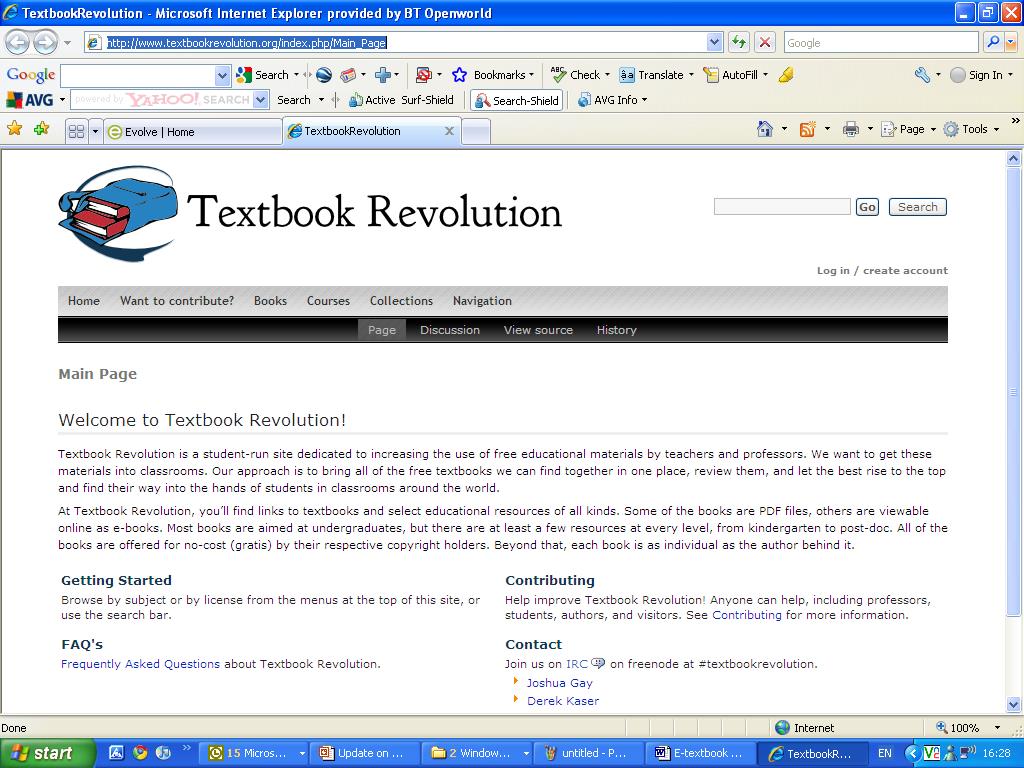Select the Discussion tab
This screenshot has height=768, width=1024.
click(x=449, y=330)
